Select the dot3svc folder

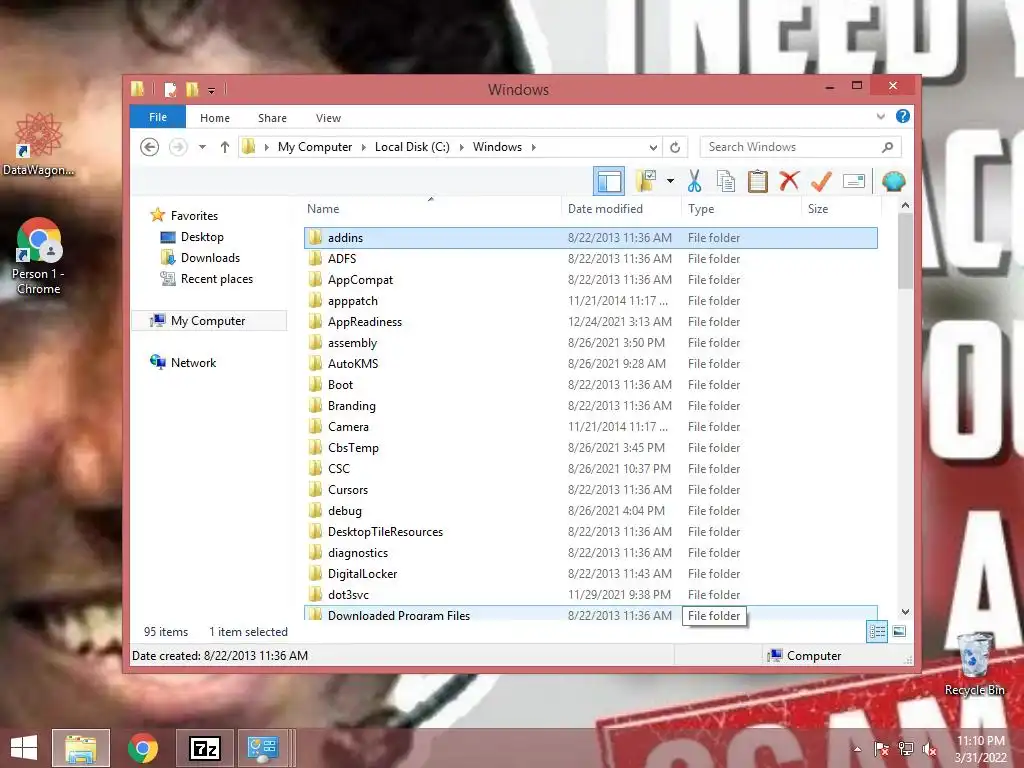[x=590, y=594]
